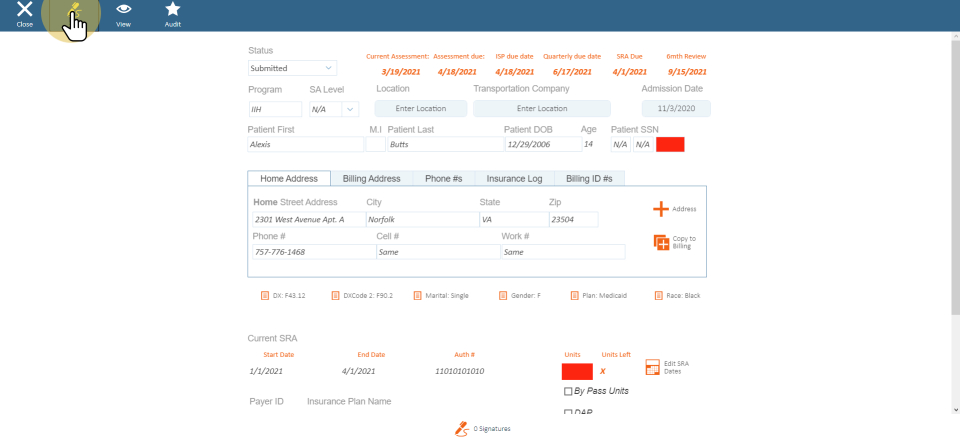Click the signature pen icon in toolbar

pos(74,10)
